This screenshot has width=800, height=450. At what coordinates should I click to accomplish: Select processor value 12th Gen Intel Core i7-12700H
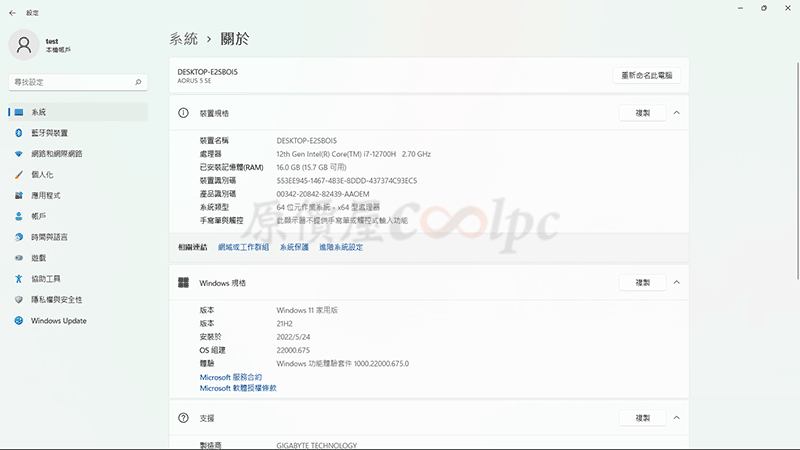(x=354, y=154)
